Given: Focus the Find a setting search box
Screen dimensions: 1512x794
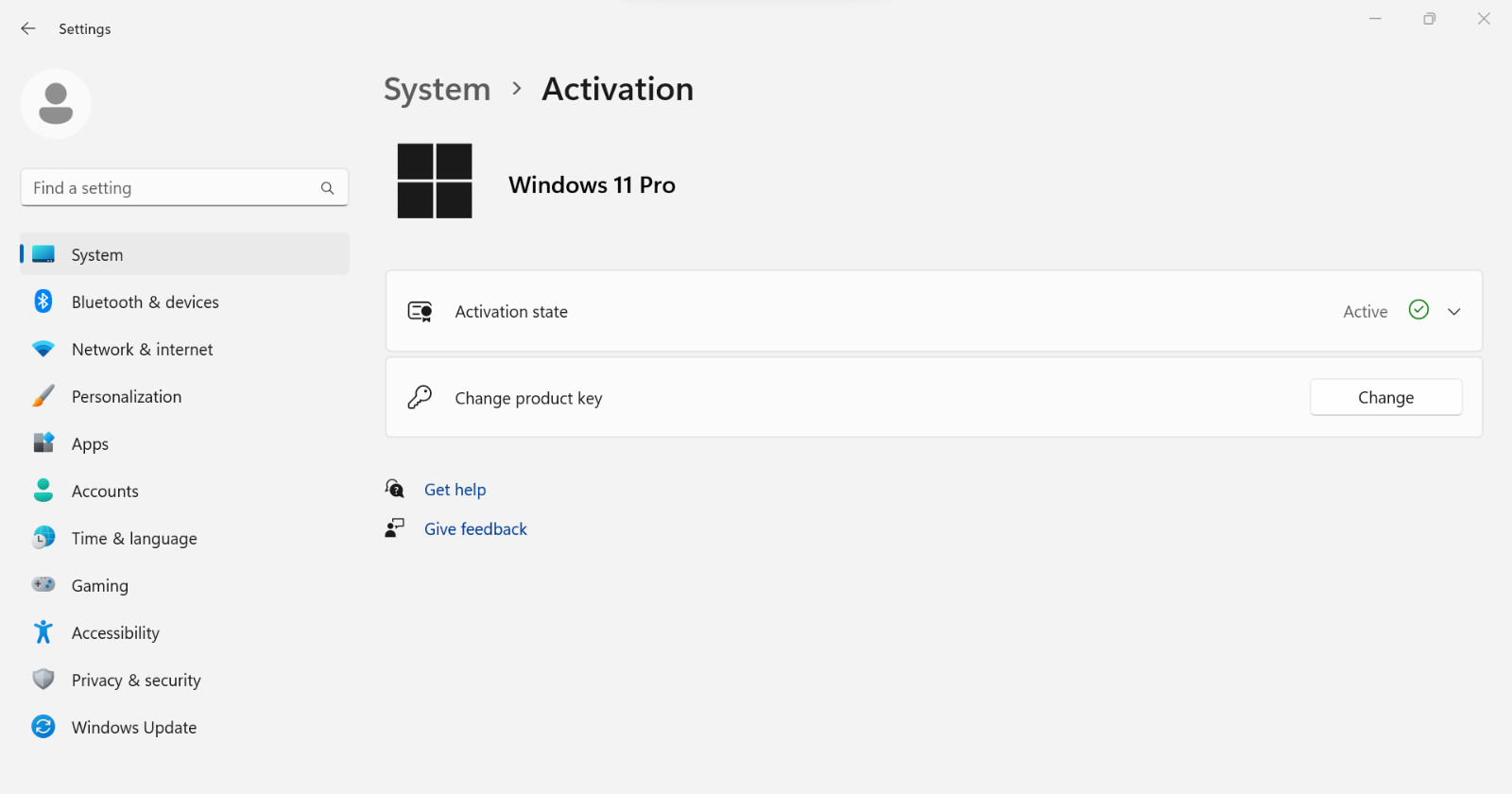Looking at the screenshot, I should tap(170, 188).
